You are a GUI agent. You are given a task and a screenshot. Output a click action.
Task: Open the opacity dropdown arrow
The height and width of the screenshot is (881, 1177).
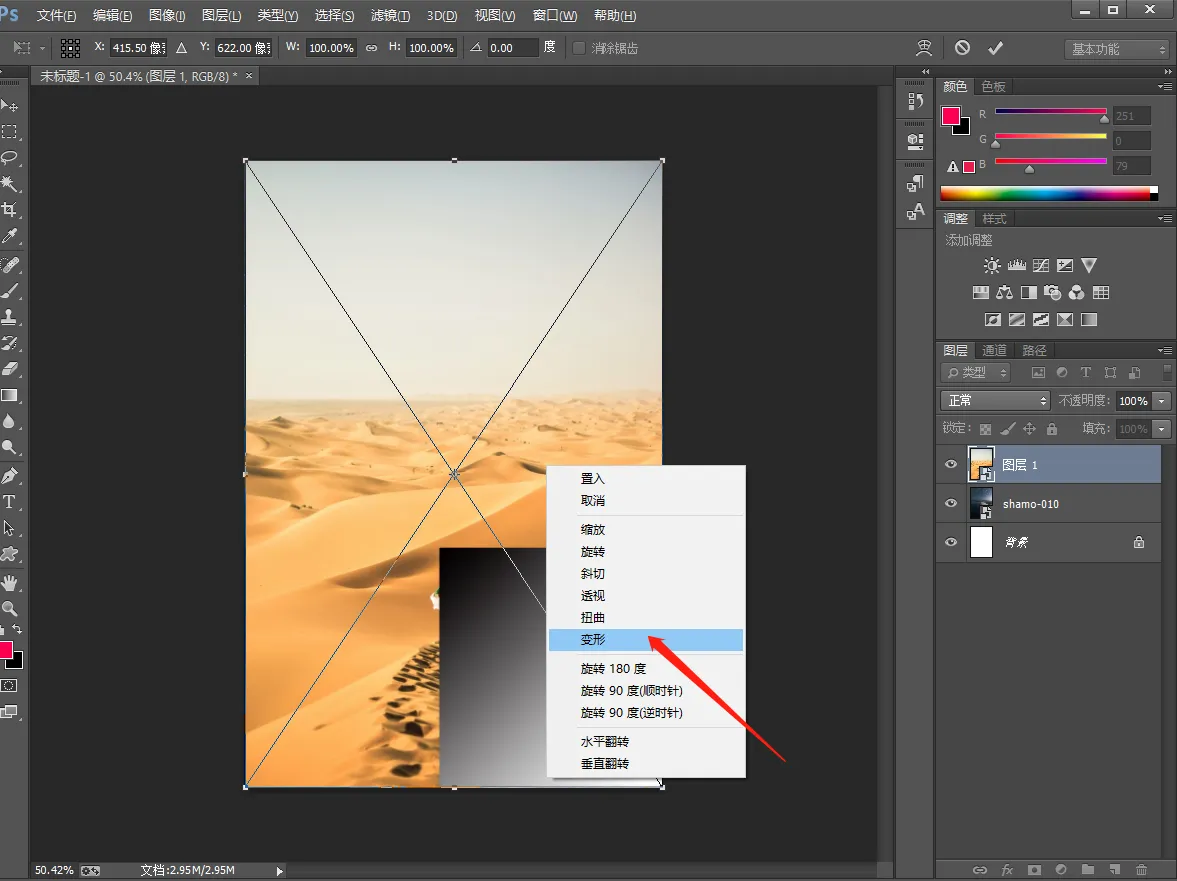pyautogui.click(x=1162, y=401)
